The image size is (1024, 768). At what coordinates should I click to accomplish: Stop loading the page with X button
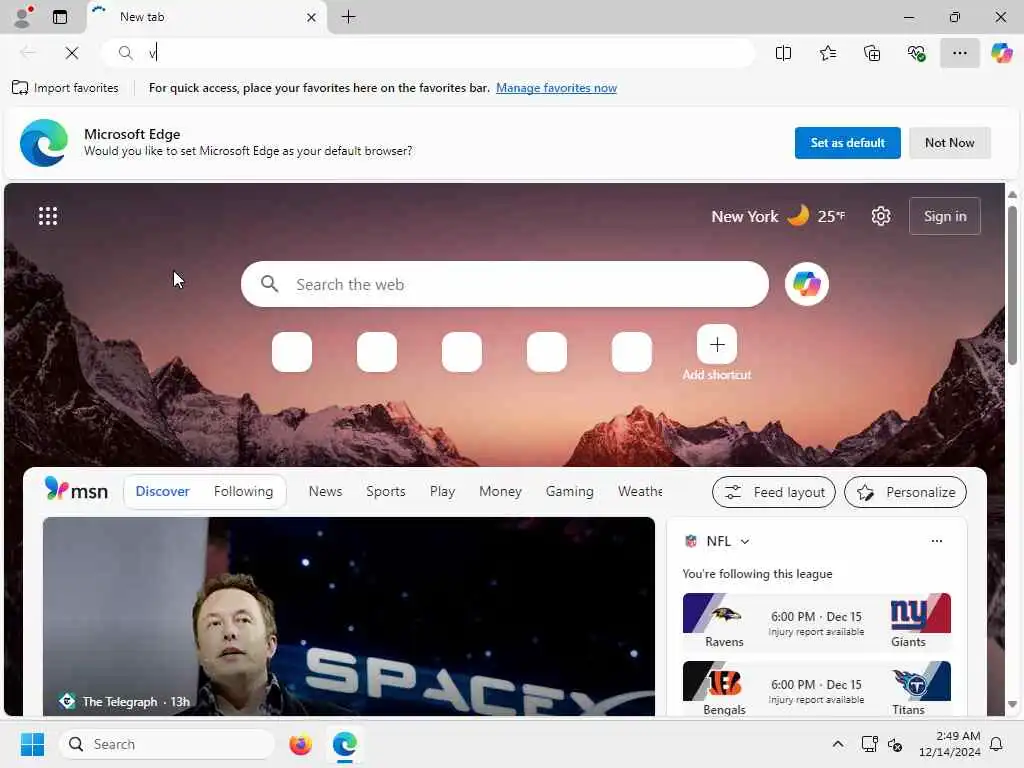click(72, 53)
